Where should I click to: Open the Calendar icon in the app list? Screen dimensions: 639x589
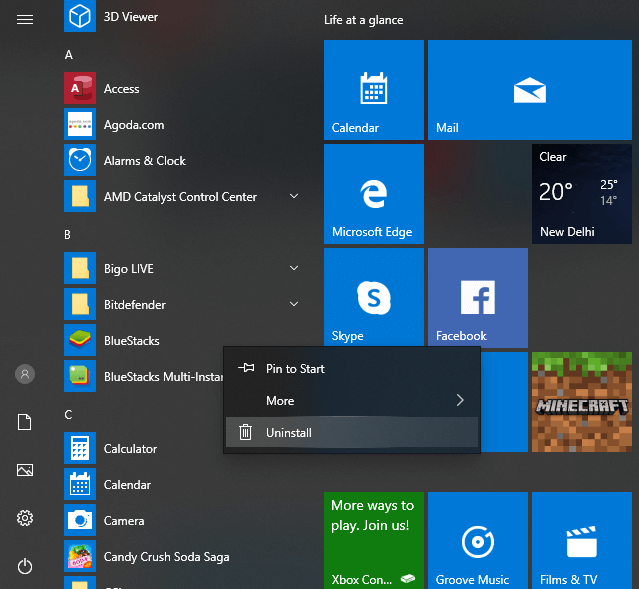coord(80,484)
